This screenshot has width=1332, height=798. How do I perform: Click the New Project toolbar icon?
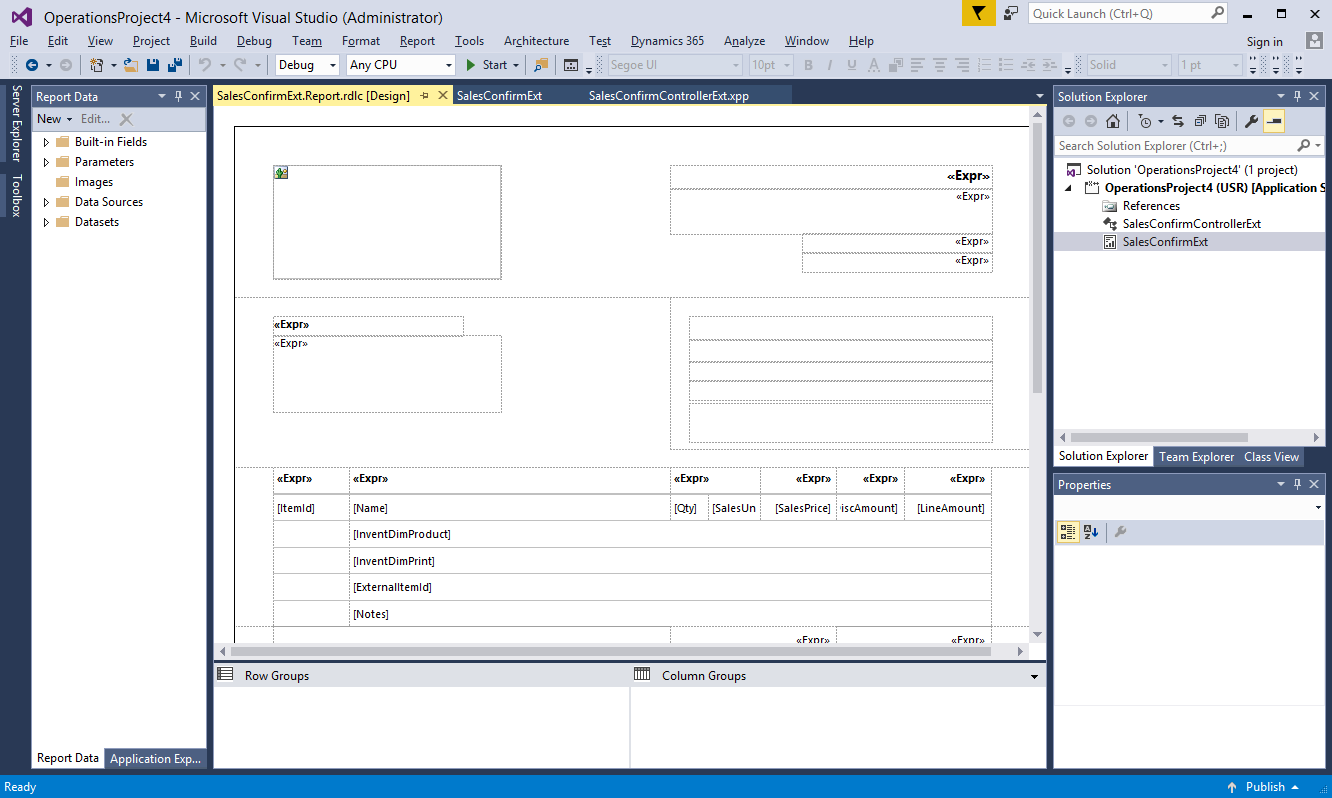point(97,65)
